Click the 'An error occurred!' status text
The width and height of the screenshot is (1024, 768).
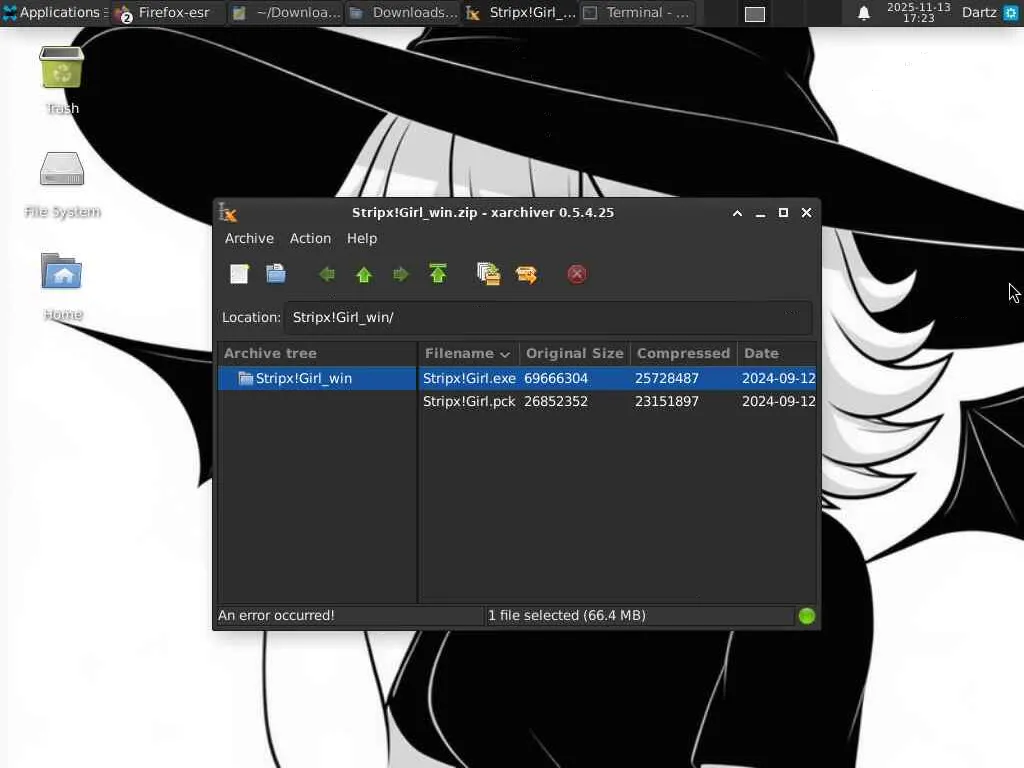[x=276, y=615]
